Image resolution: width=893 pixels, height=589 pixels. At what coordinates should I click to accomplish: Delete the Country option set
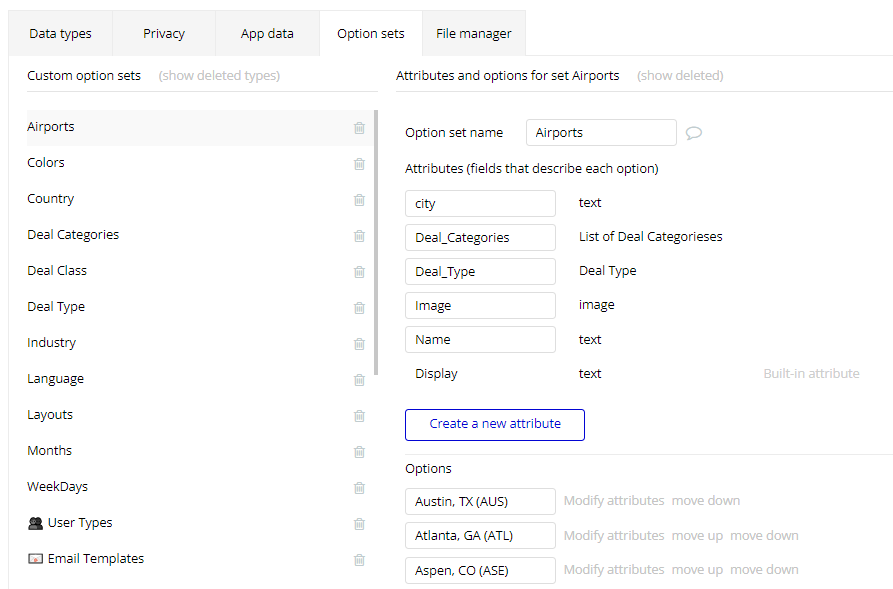359,200
